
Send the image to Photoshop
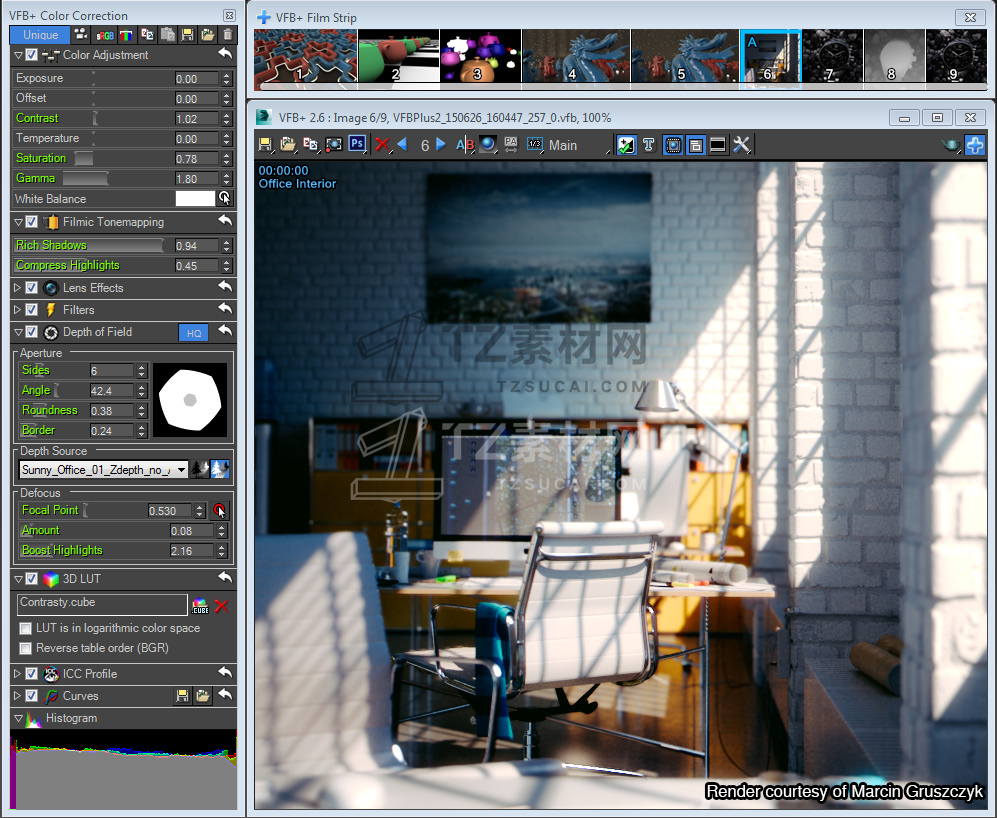tap(357, 144)
